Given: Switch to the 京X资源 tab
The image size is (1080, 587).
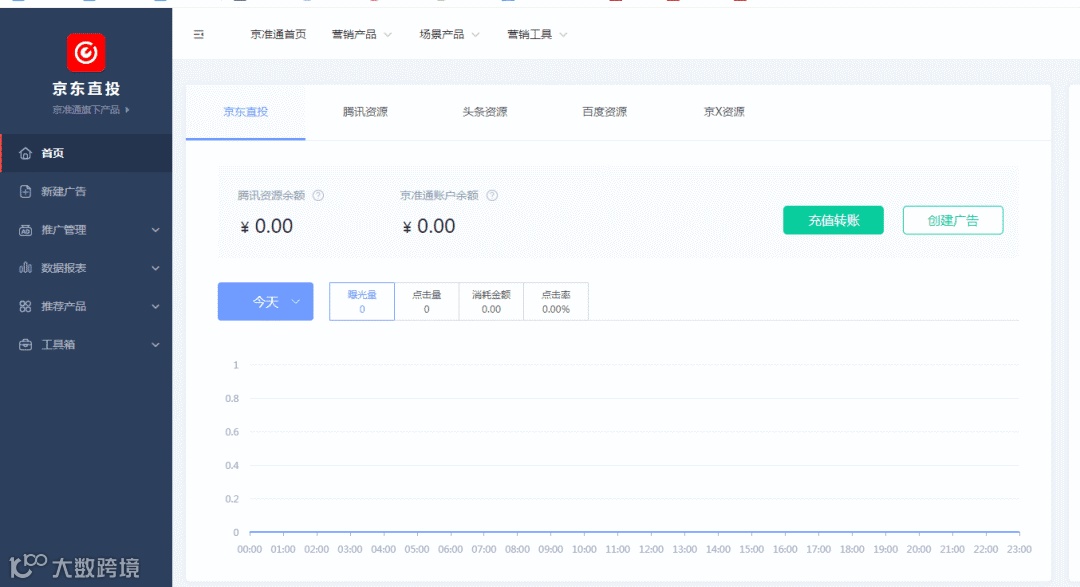Looking at the screenshot, I should coord(724,112).
